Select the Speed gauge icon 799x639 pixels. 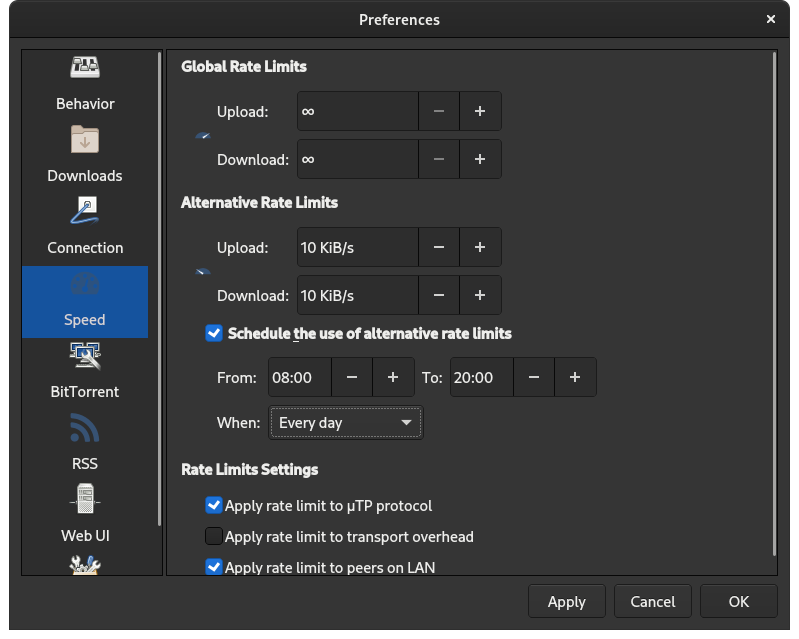click(x=85, y=283)
